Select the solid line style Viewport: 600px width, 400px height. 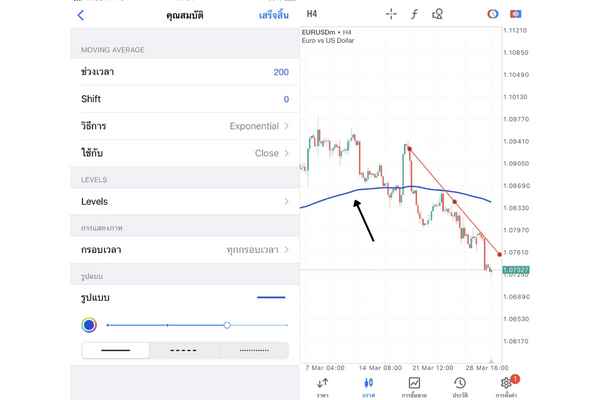[x=116, y=351]
